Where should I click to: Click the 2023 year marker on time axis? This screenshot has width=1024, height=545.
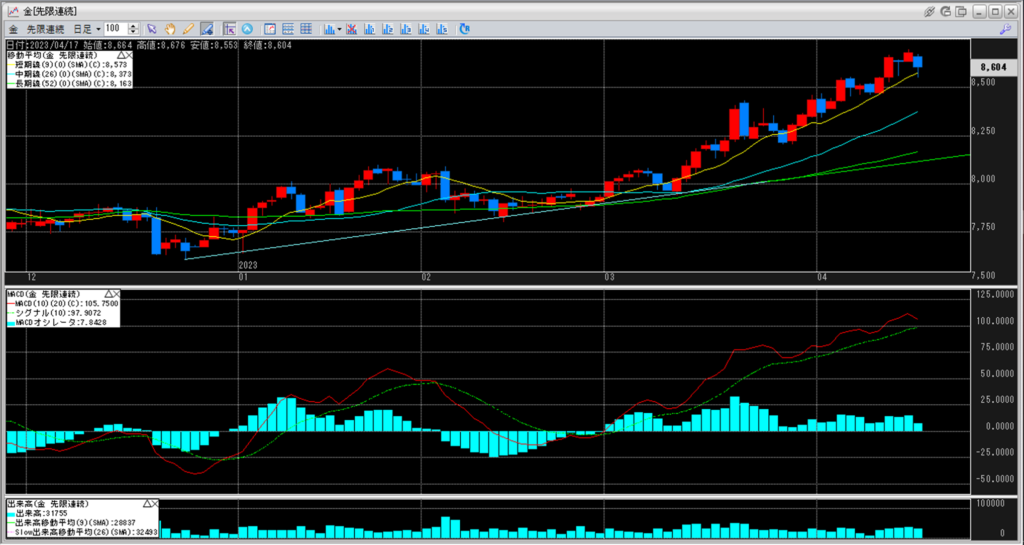coord(248,265)
